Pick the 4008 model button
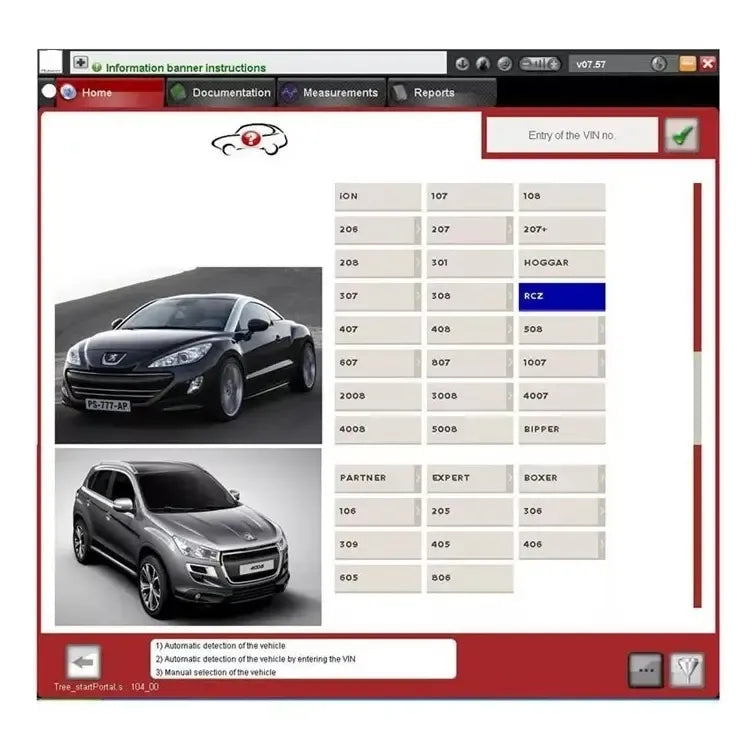Image resolution: width=756 pixels, height=756 pixels. 378,429
